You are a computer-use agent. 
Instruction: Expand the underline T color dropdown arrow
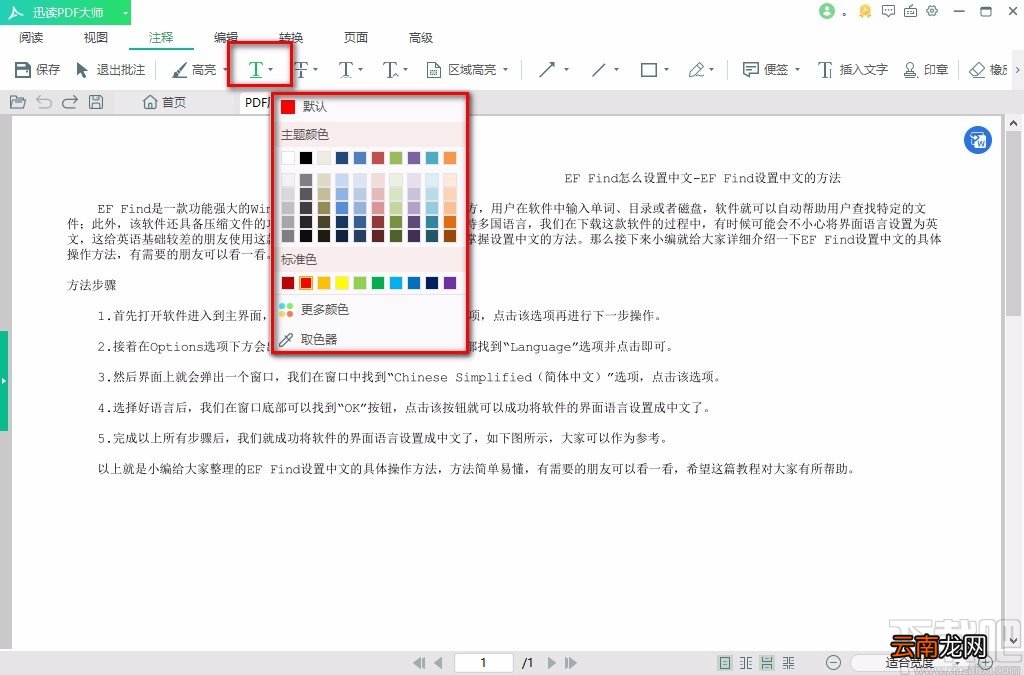pos(270,69)
